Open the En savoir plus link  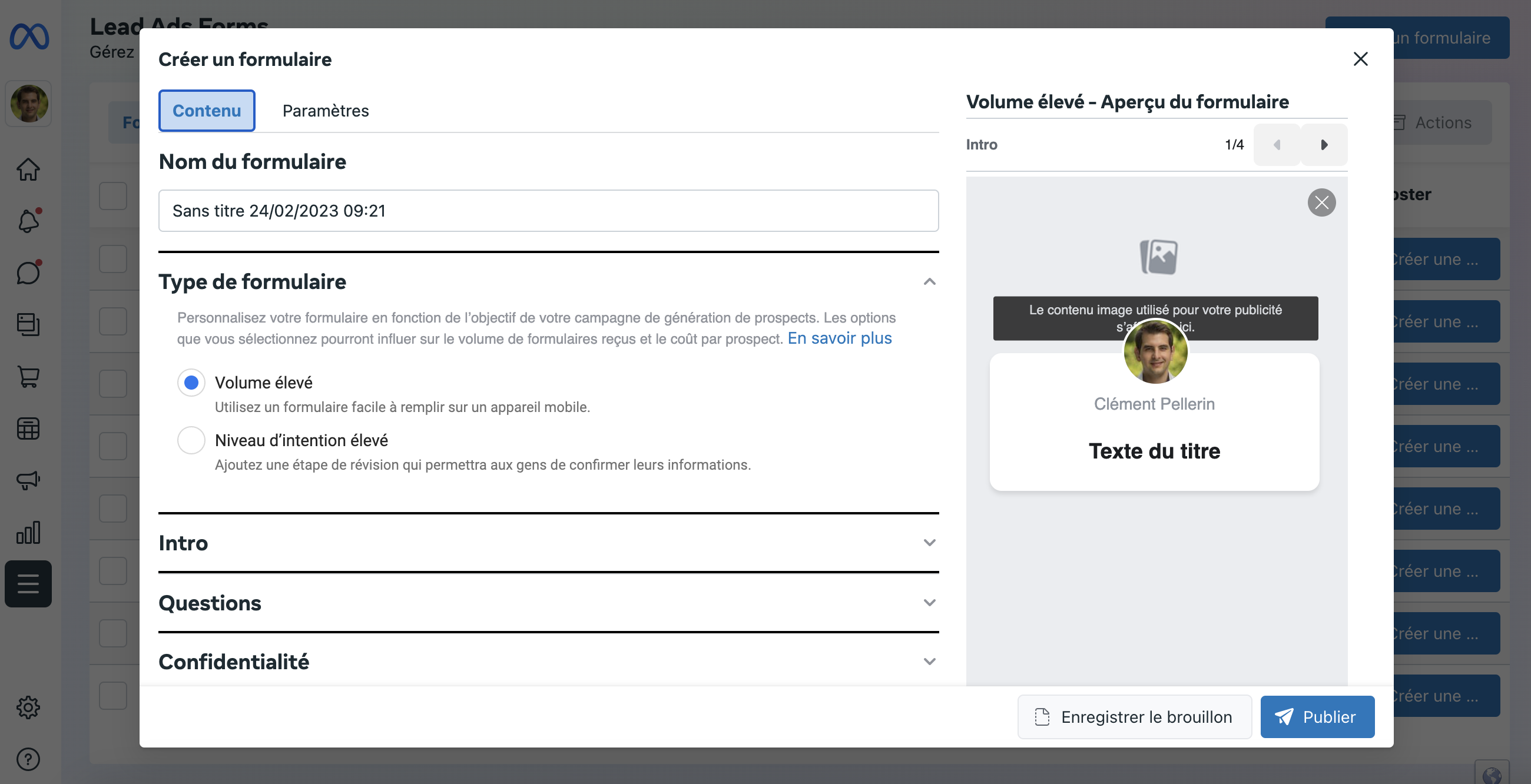coord(839,338)
